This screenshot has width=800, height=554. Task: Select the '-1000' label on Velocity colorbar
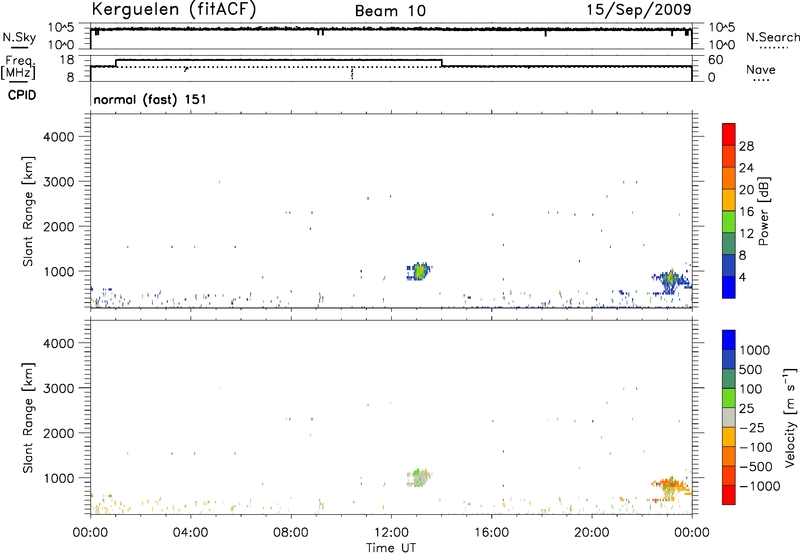coord(760,486)
